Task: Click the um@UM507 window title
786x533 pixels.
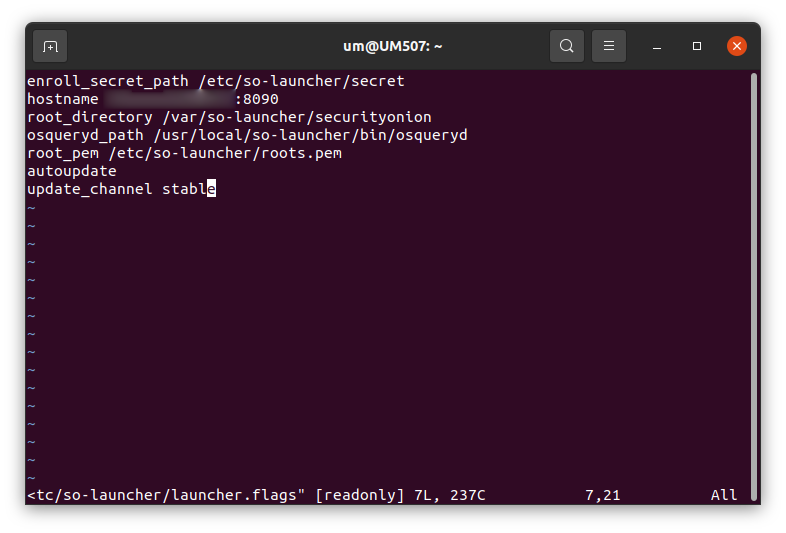Action: pos(392,46)
